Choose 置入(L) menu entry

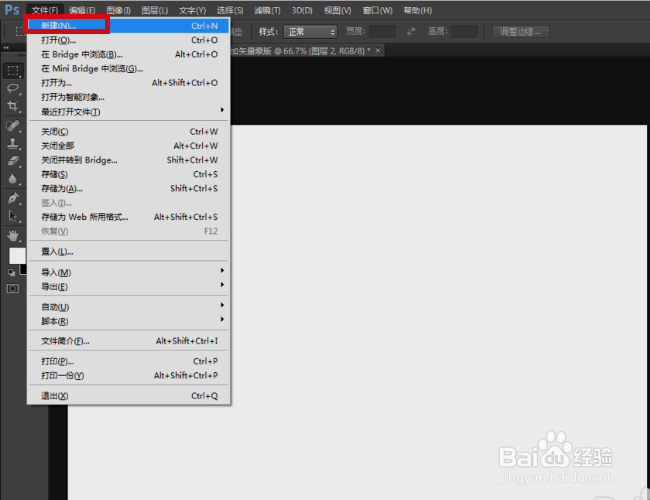point(129,251)
